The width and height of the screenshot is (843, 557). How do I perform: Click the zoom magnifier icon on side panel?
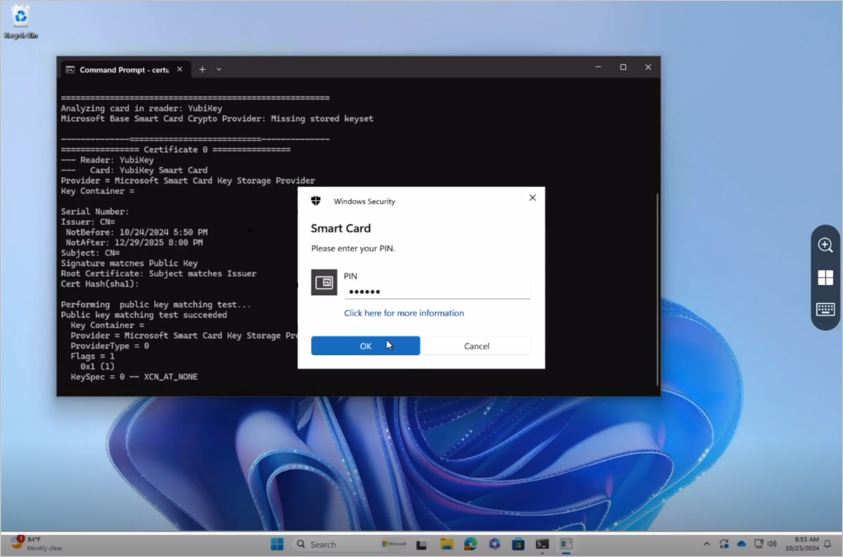tap(825, 245)
